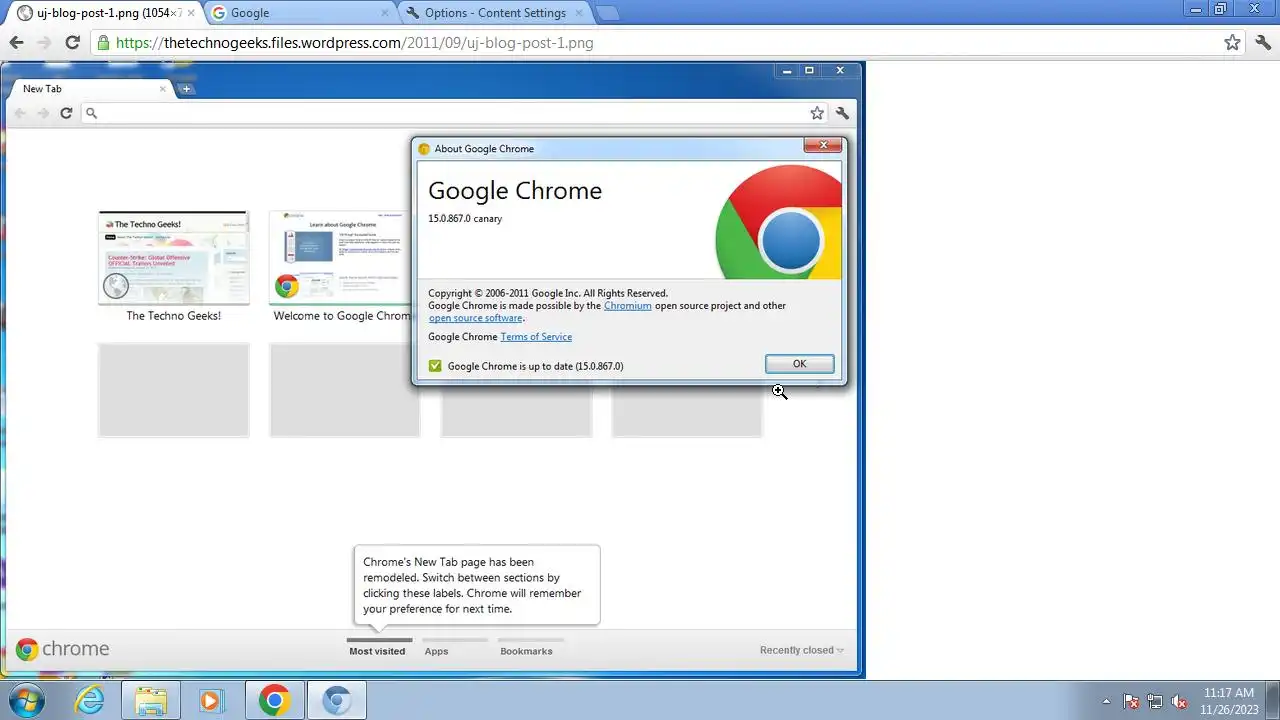Open a new tab in the outer browser
The height and width of the screenshot is (720, 1280).
pos(608,13)
